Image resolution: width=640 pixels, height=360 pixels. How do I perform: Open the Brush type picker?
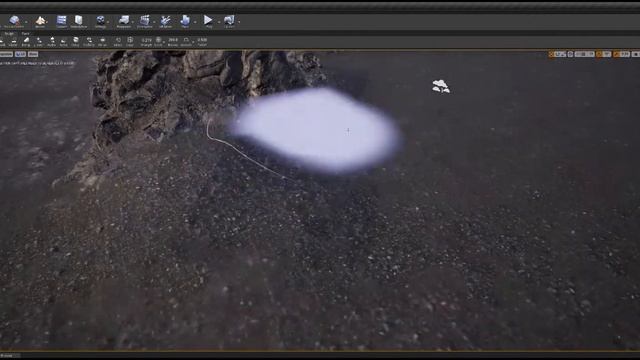[158, 41]
